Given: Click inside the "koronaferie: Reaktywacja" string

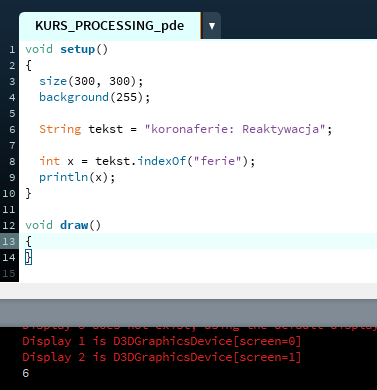Looking at the screenshot, I should click(234, 129).
